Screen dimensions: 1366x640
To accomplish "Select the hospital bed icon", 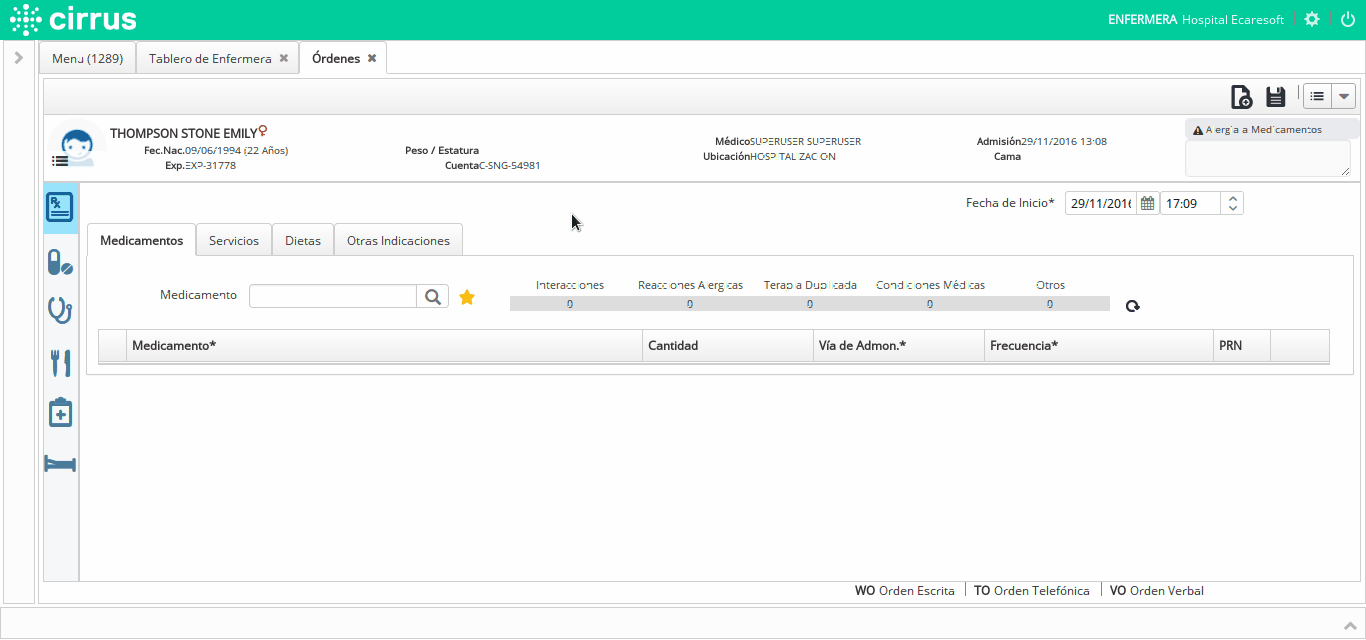I will 60,464.
